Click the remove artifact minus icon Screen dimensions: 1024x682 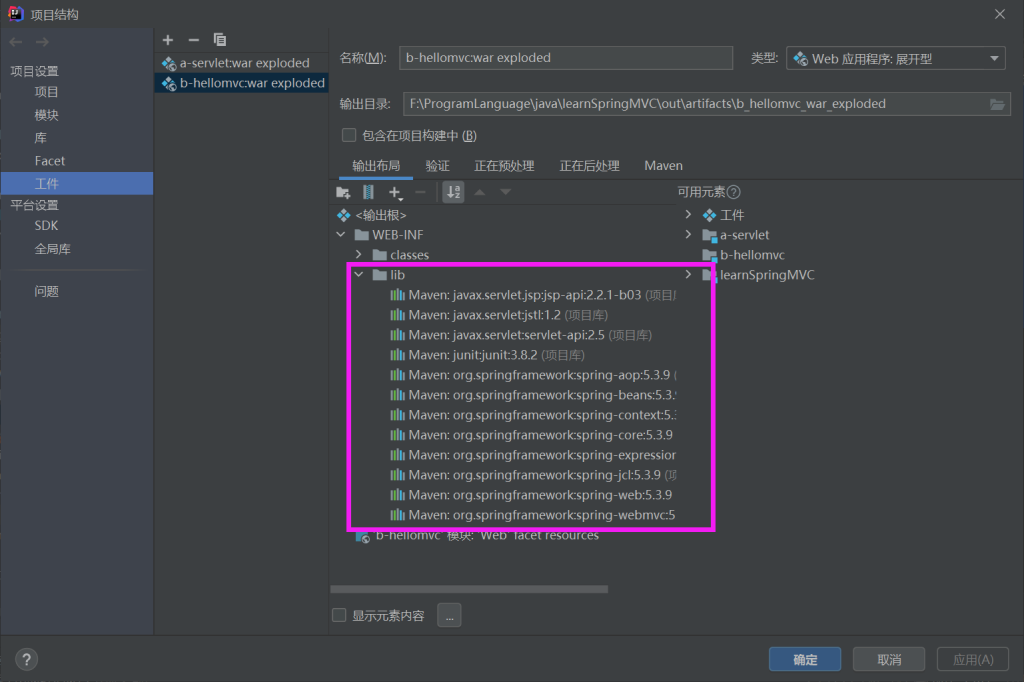[194, 40]
